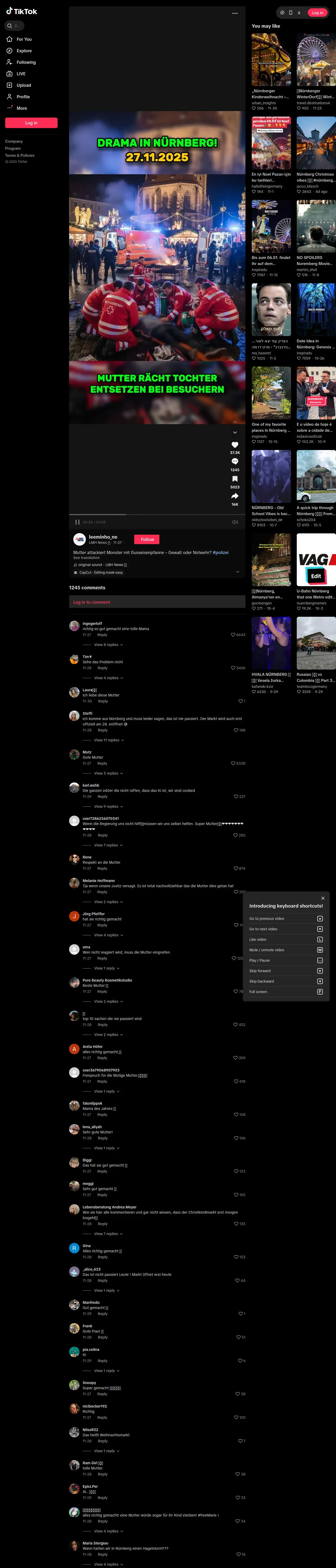Mute the video with the speaker icon
This screenshot has width=336, height=1568.
click(x=235, y=522)
